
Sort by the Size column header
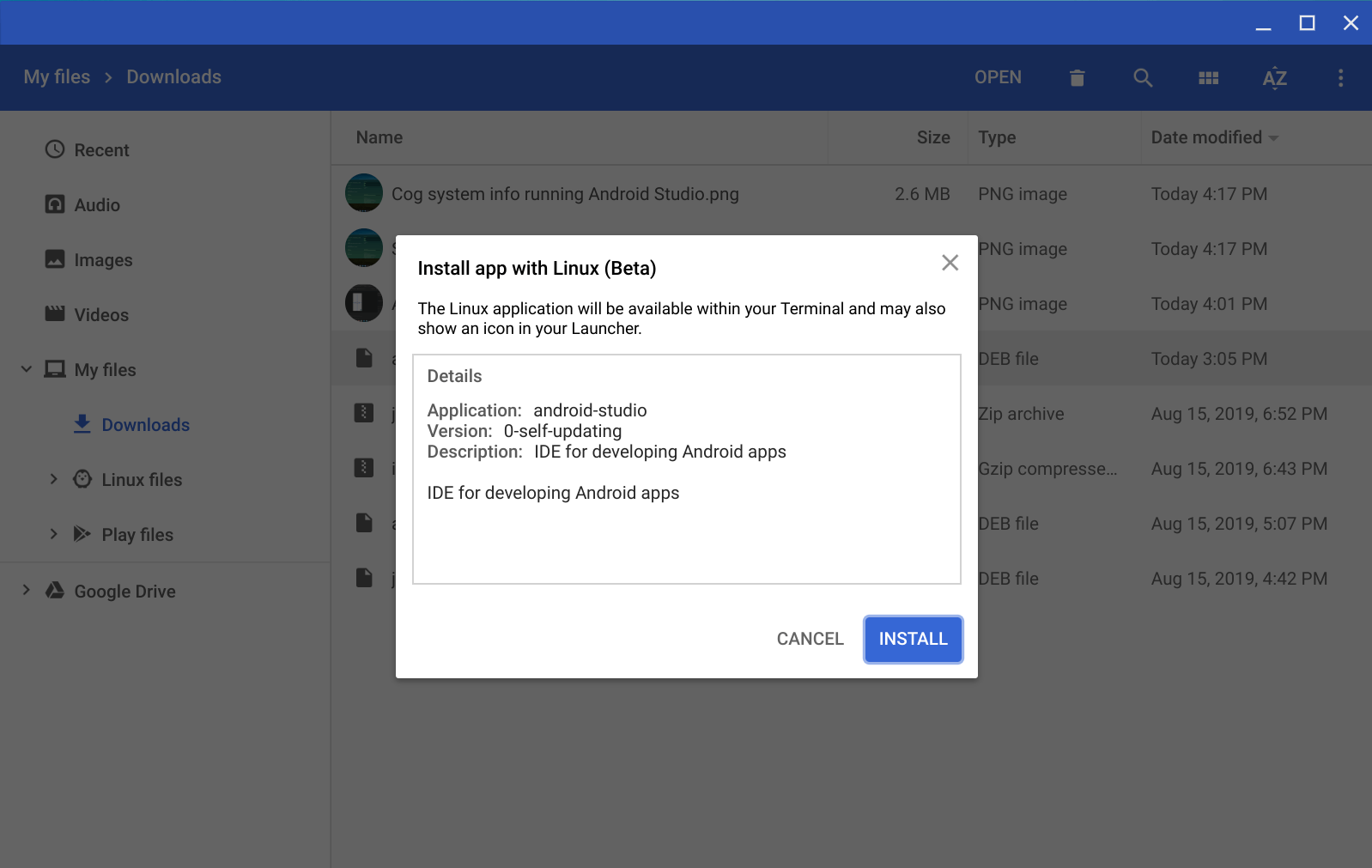933,137
